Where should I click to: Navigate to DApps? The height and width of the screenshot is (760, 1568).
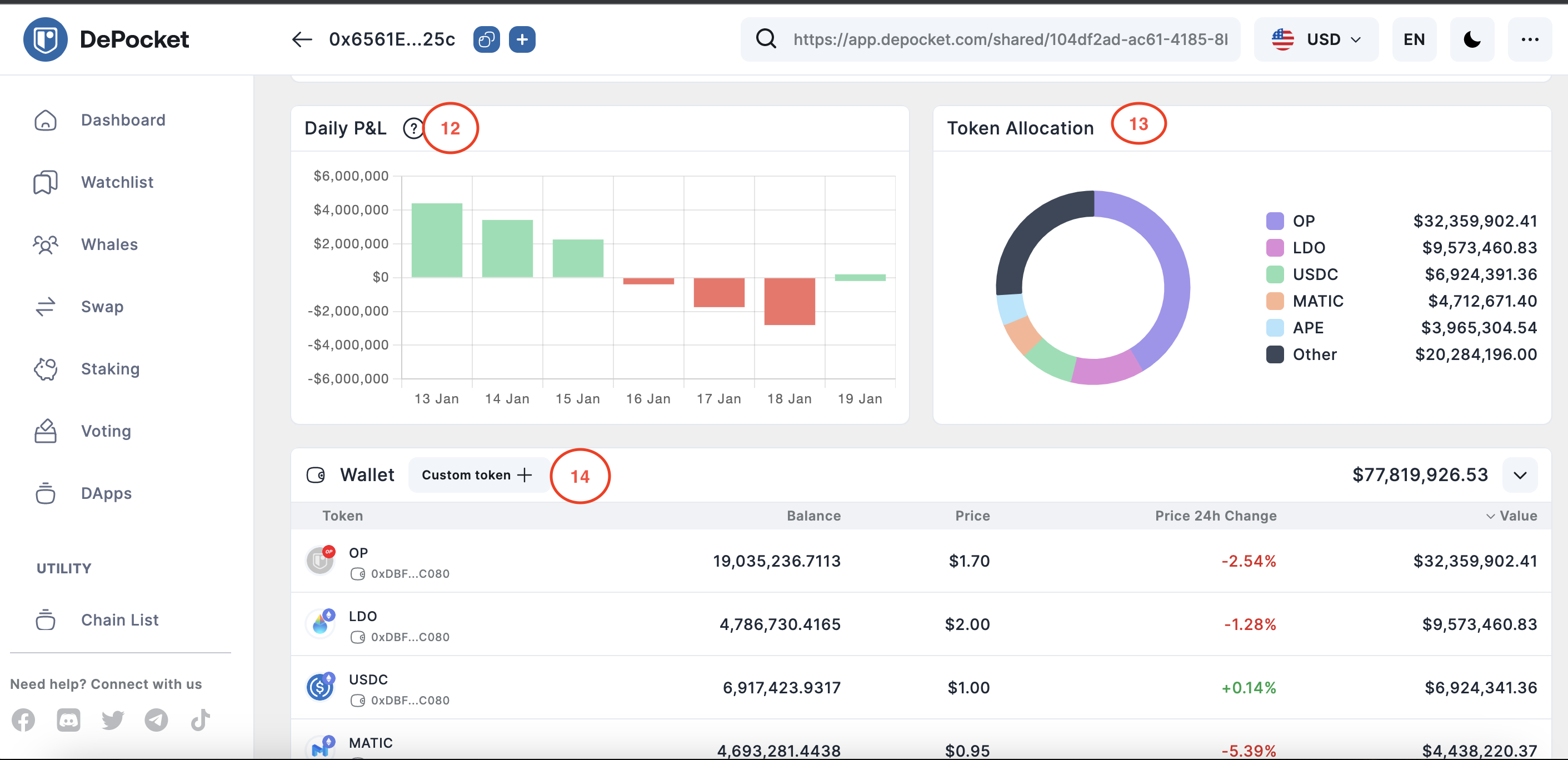(x=107, y=493)
